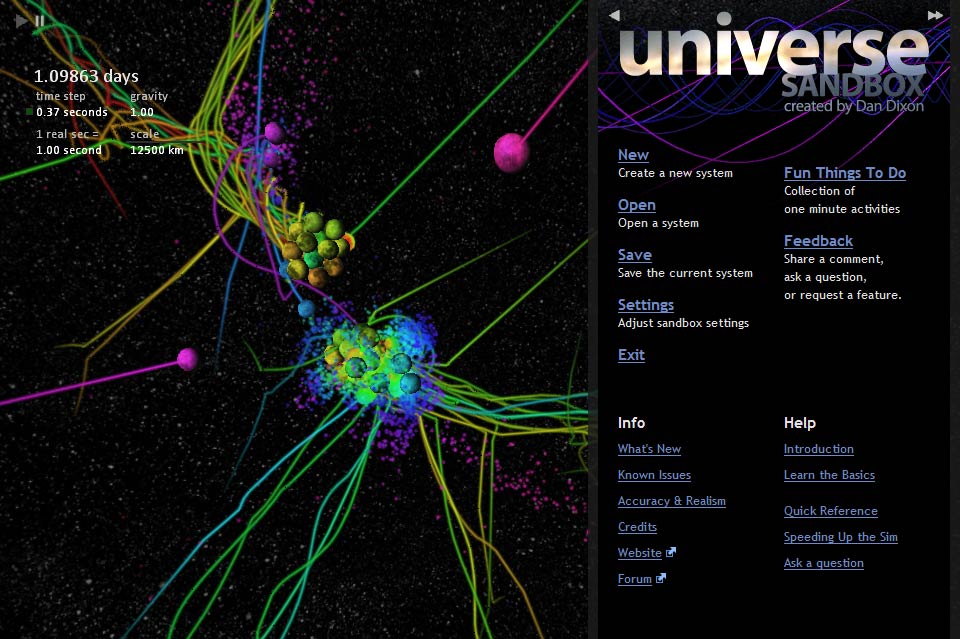Open the What's New link

[649, 449]
